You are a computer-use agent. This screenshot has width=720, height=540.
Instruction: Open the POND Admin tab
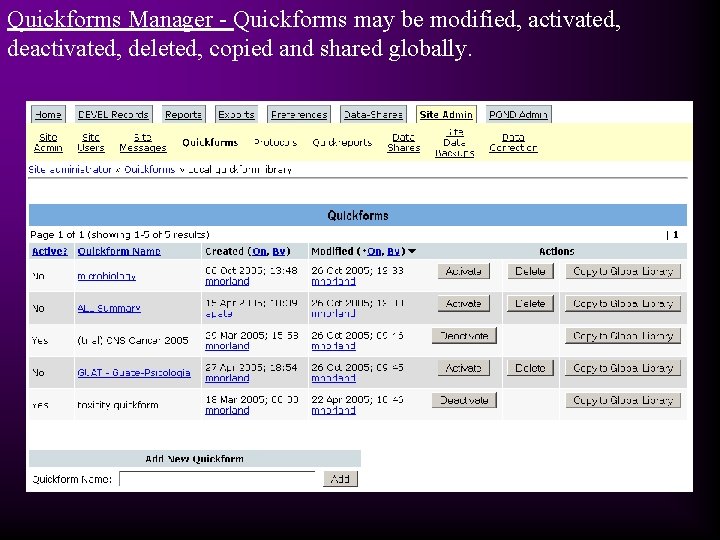click(518, 114)
